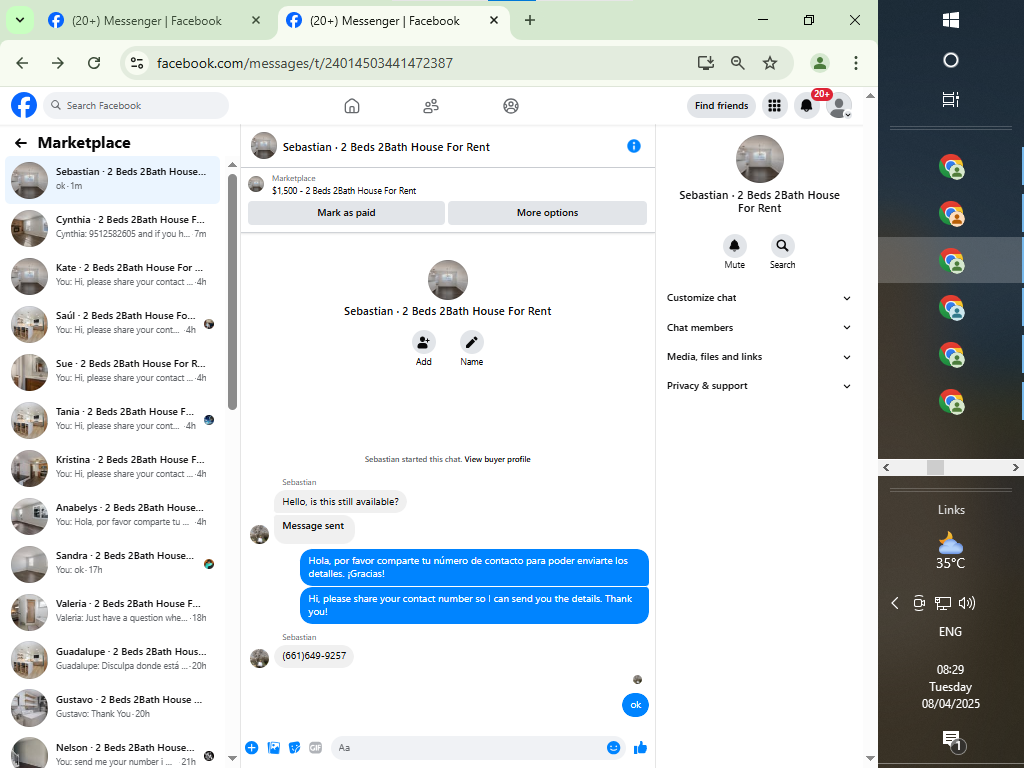
Task: Click the Chrome address bar URL
Action: (304, 63)
